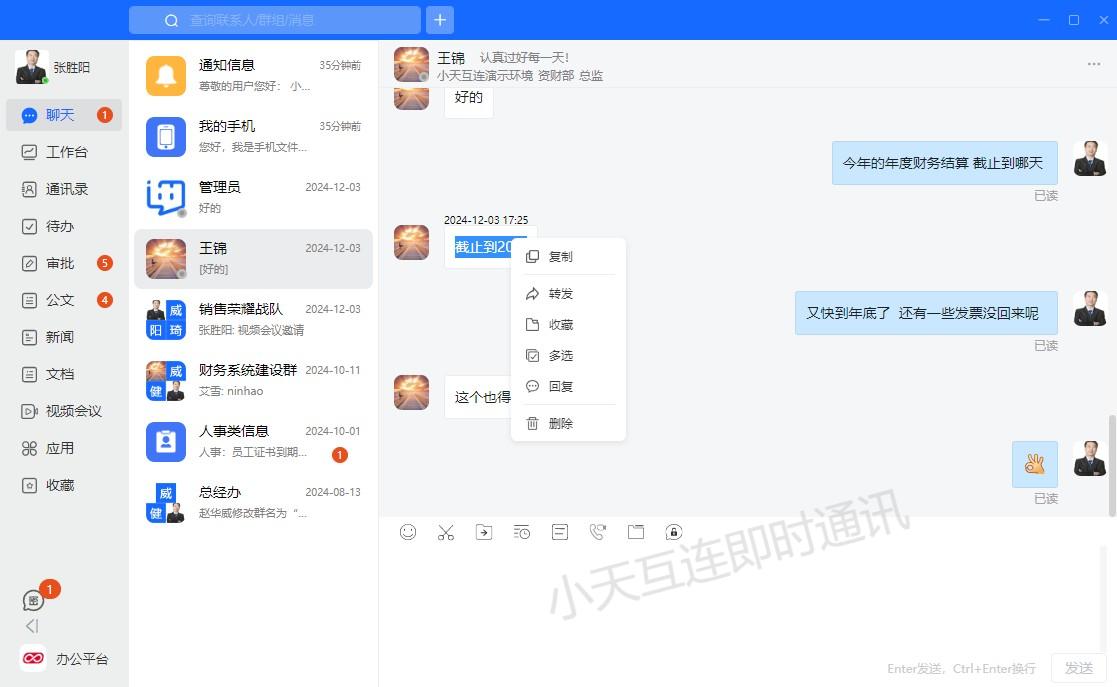Click 多选 to enable multi-select
1117x687 pixels.
[561, 356]
